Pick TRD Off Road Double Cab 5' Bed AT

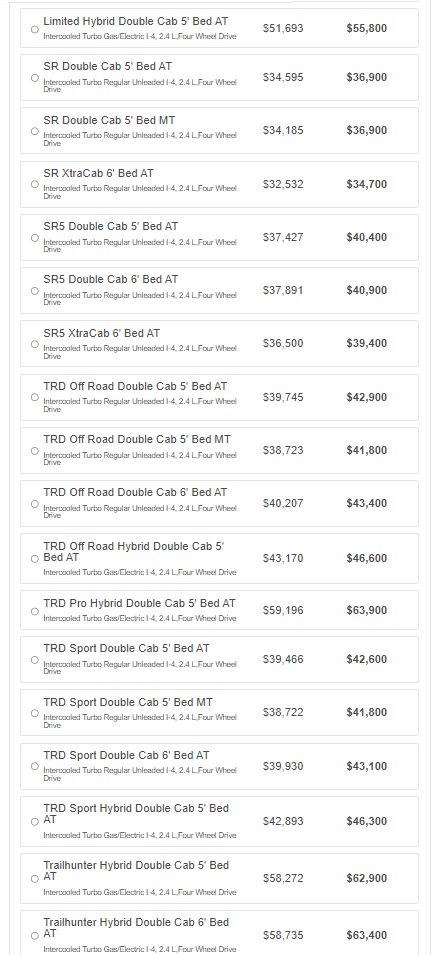click(x=35, y=397)
